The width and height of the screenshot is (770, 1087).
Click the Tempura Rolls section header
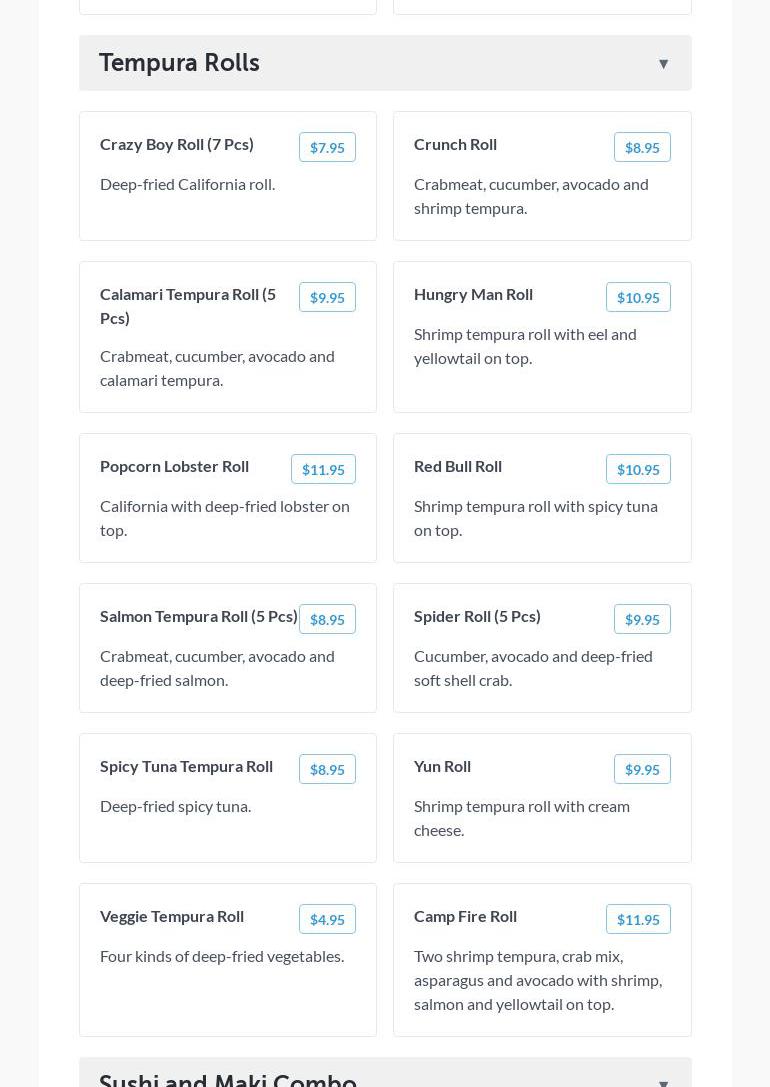[x=180, y=63]
